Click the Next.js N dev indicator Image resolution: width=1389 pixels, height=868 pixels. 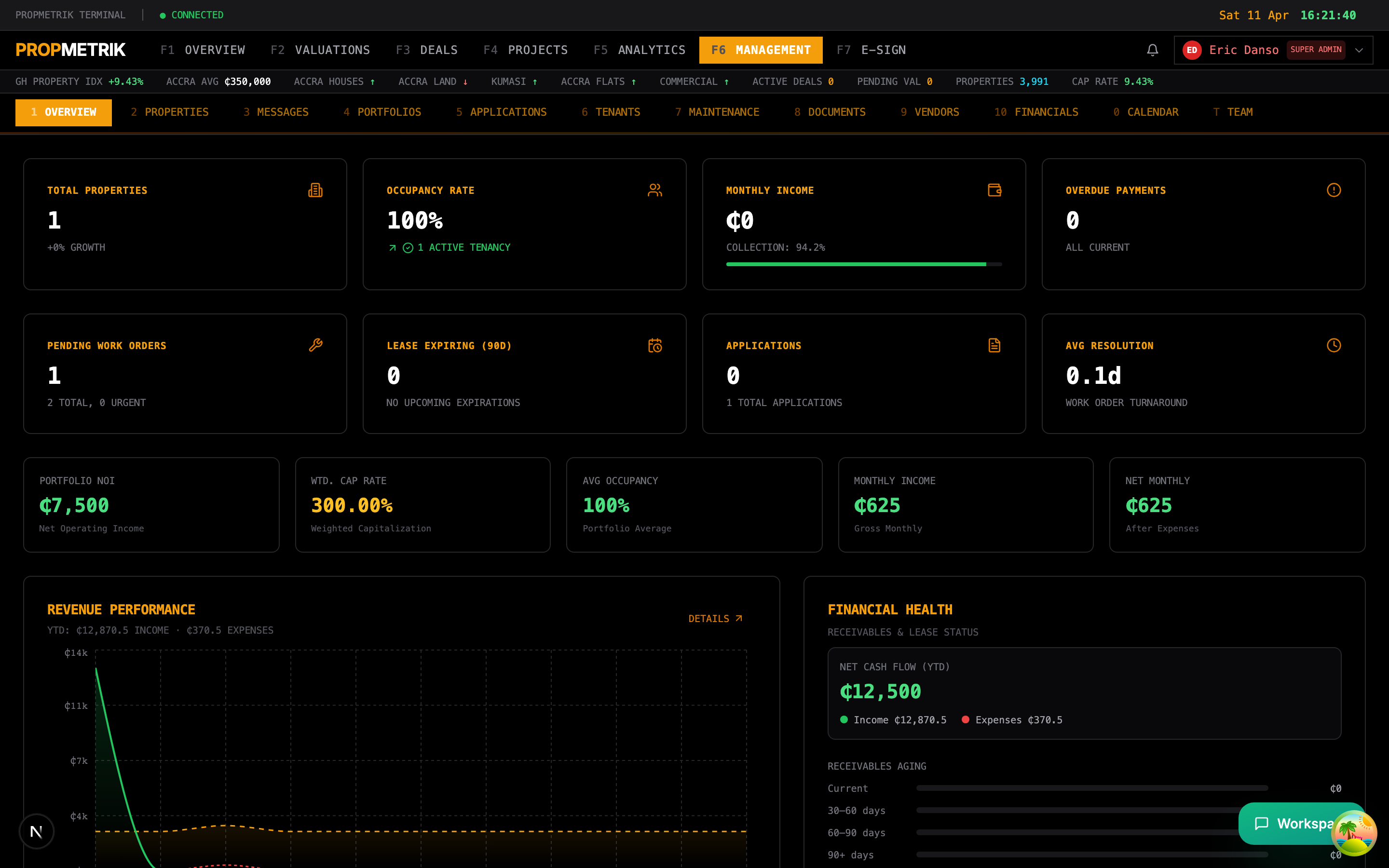pos(36,831)
